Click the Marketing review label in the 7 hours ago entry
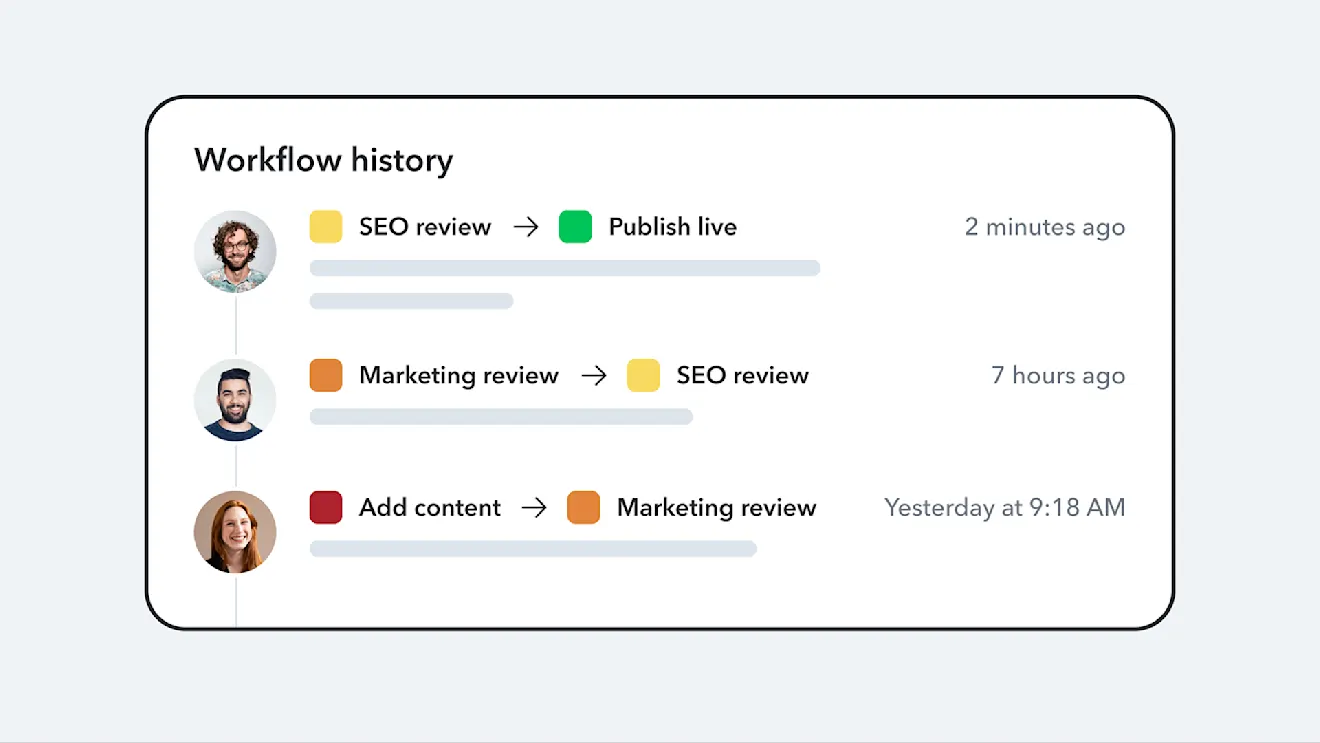This screenshot has width=1320, height=743. click(x=458, y=375)
